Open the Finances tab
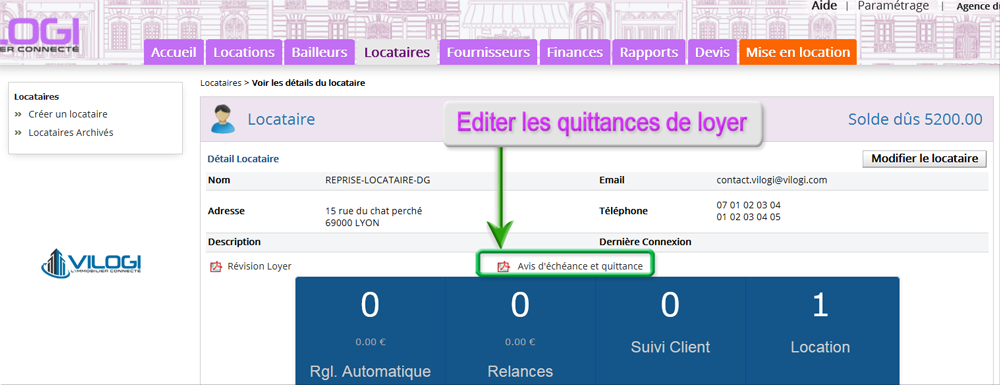 point(575,52)
